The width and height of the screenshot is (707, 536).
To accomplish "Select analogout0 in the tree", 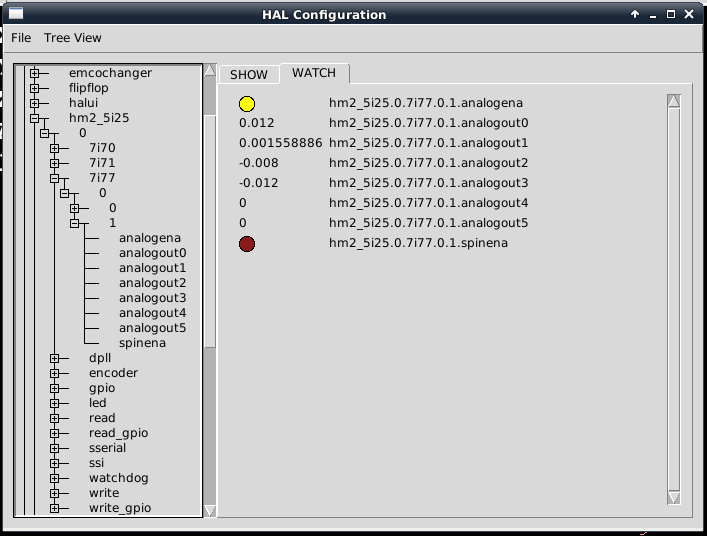I will [x=152, y=253].
